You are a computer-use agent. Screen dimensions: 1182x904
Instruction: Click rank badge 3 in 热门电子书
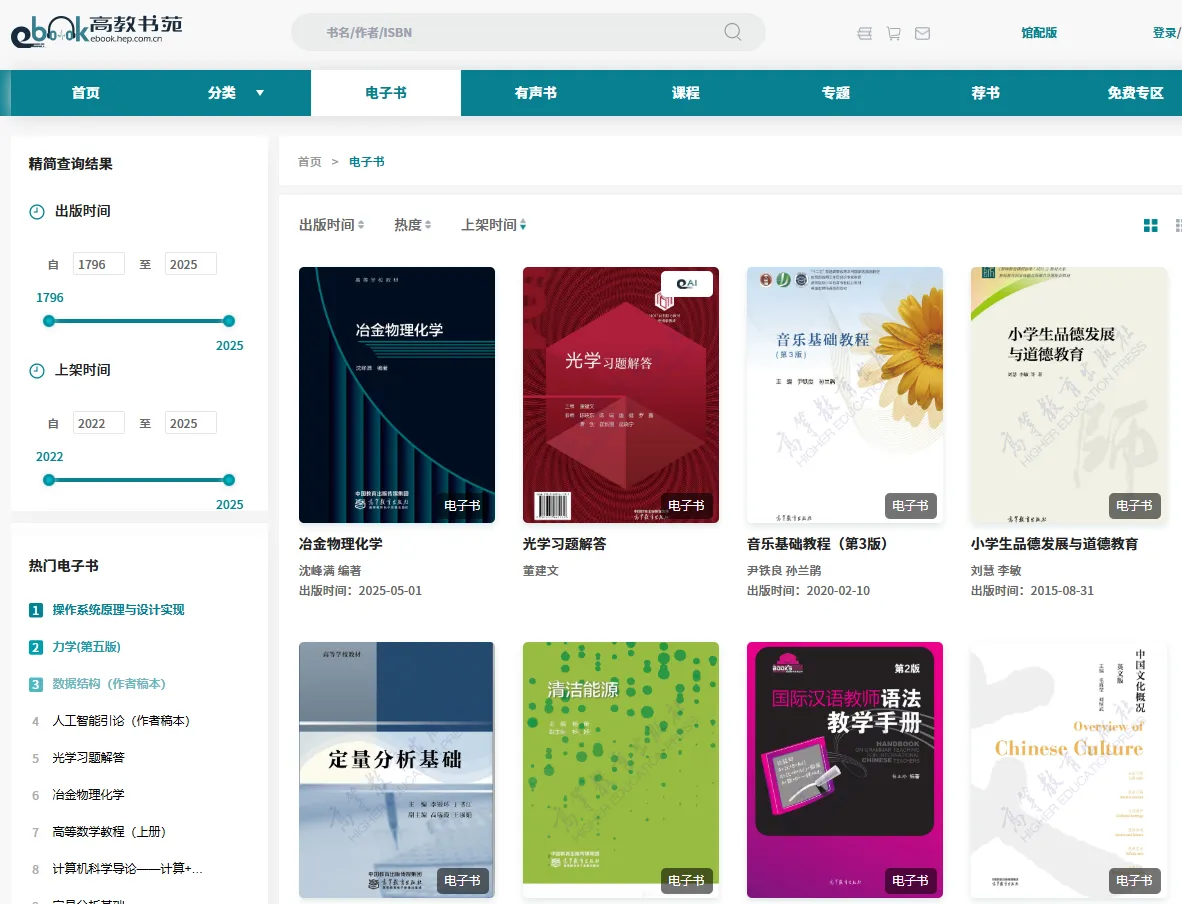[35, 684]
